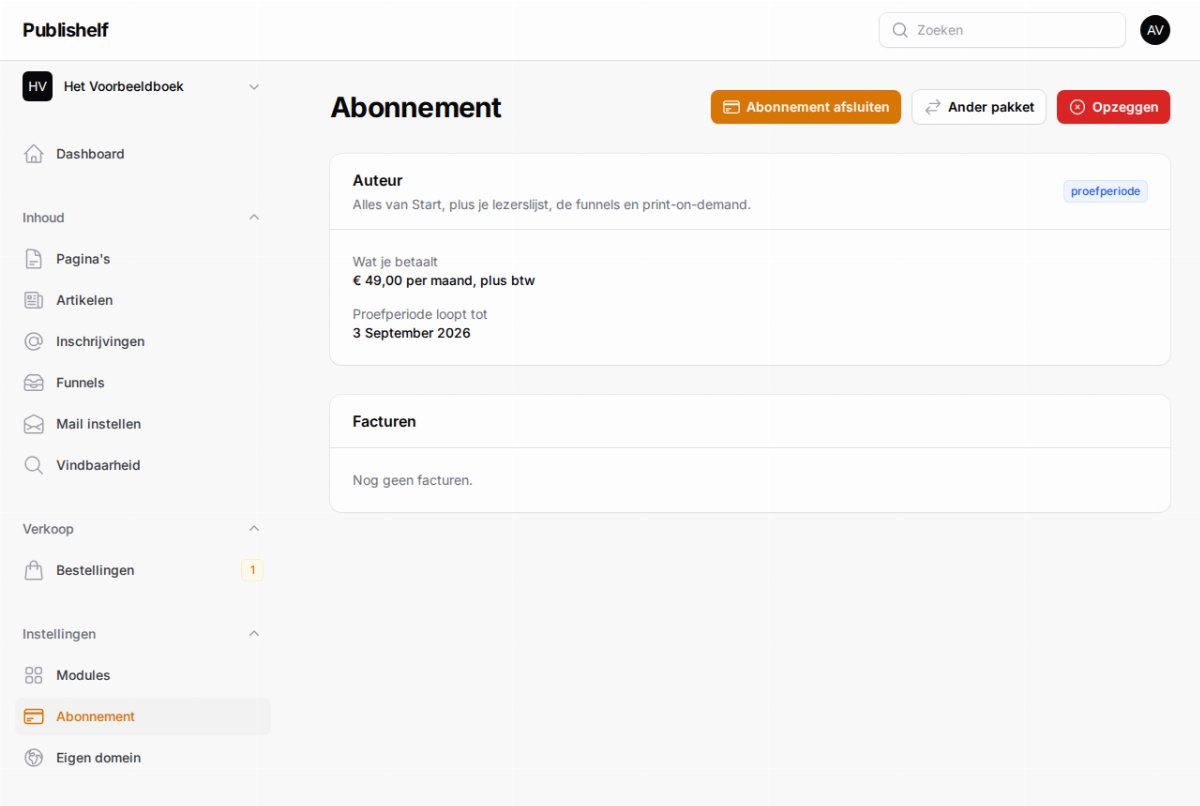This screenshot has width=1200, height=806.
Task: Open Dashboard via the house icon
Action: click(34, 154)
